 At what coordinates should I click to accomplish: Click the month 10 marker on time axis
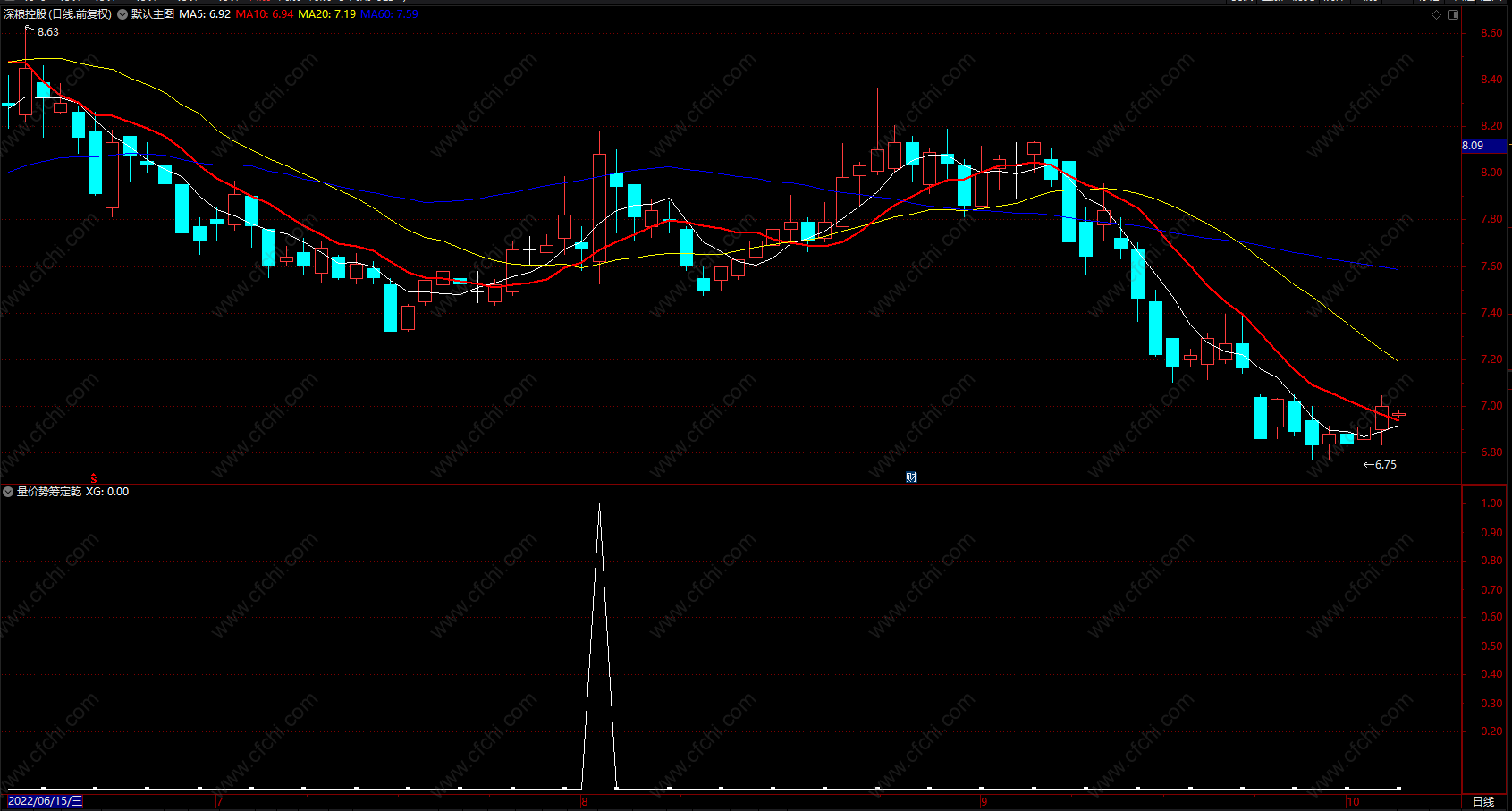click(x=1354, y=802)
